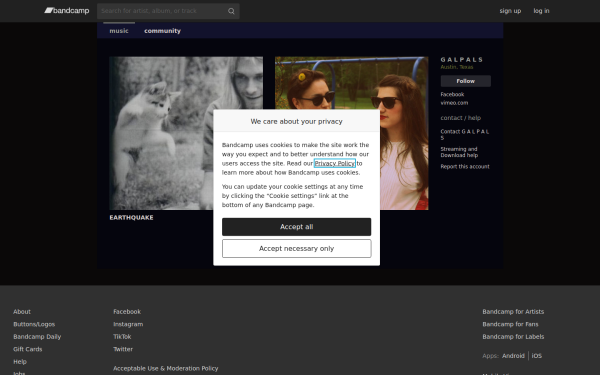Open Bandcamp for Artists
The height and width of the screenshot is (375, 600).
(513, 312)
